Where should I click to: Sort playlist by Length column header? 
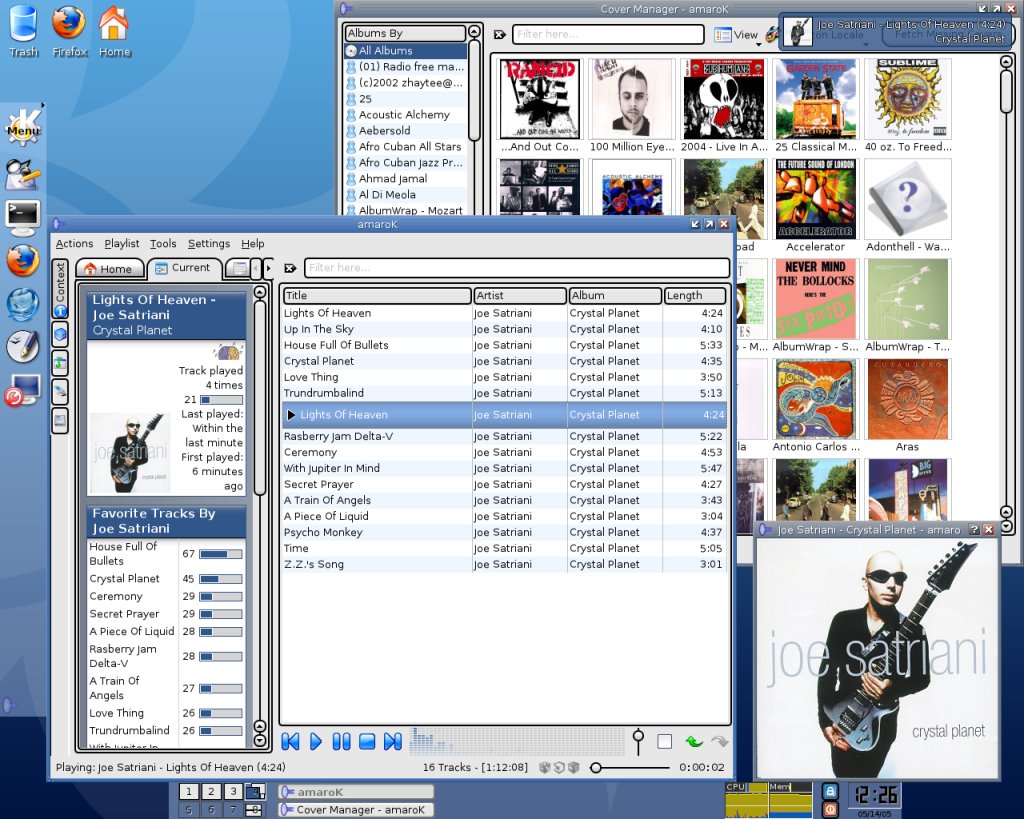coord(695,296)
